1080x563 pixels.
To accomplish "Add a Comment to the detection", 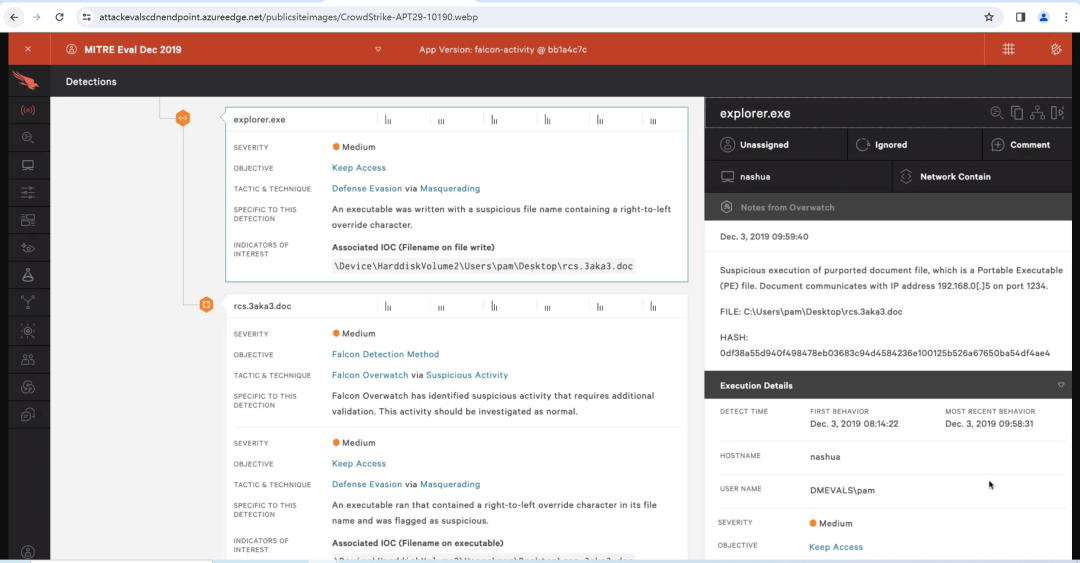I will click(1027, 145).
